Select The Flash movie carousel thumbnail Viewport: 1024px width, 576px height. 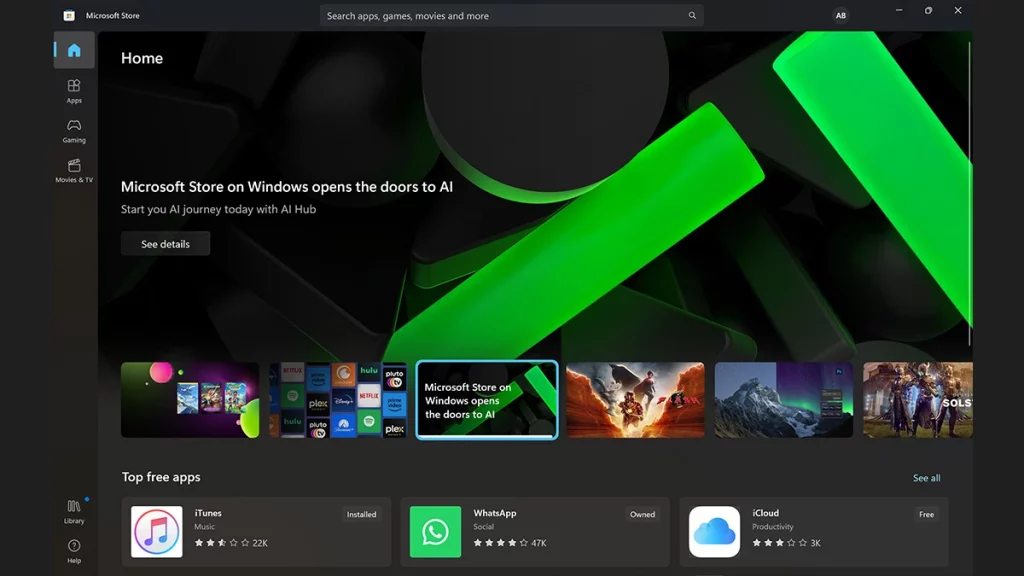(x=635, y=400)
